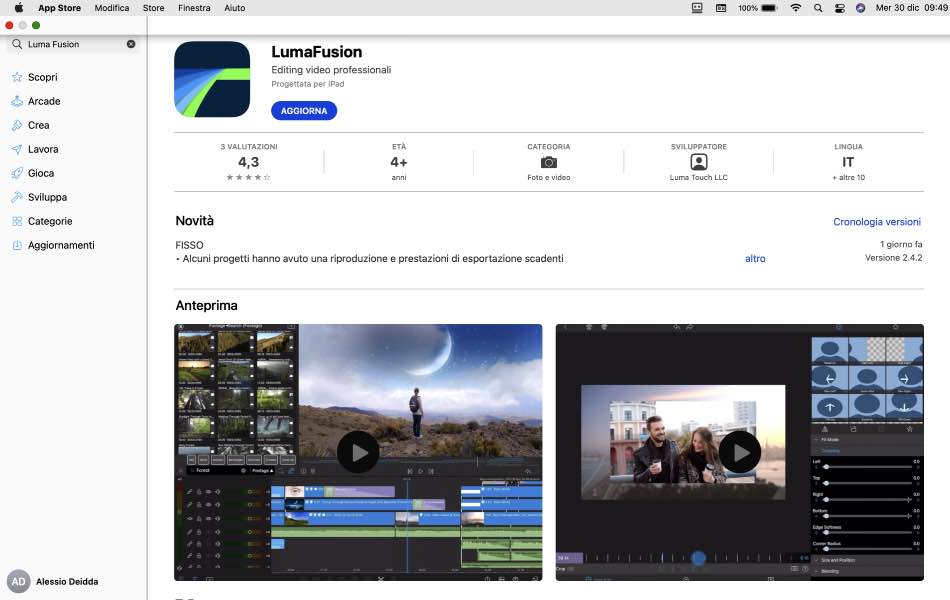950x600 pixels.
Task: Play the second preview video
Action: pos(740,452)
